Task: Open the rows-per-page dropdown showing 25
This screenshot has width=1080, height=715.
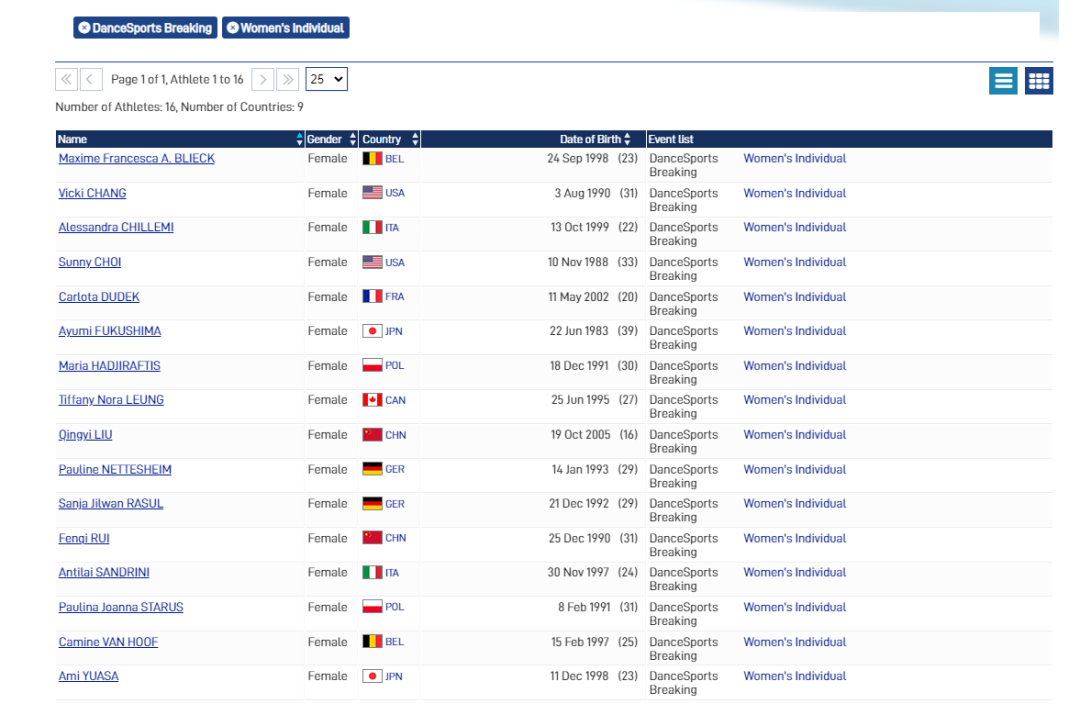Action: 326,80
